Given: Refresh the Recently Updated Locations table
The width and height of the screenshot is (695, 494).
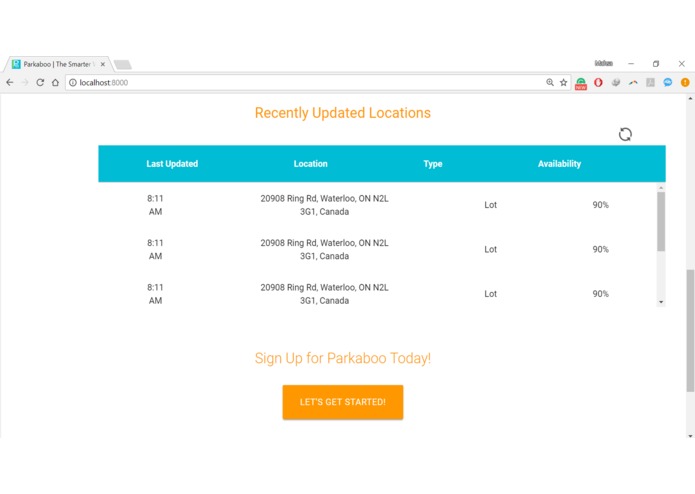Looking at the screenshot, I should [625, 134].
